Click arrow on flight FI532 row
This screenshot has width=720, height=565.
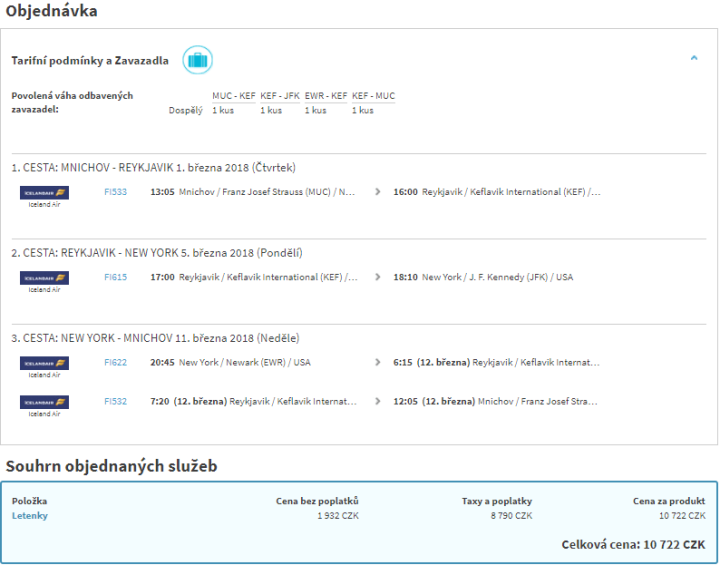coord(377,401)
